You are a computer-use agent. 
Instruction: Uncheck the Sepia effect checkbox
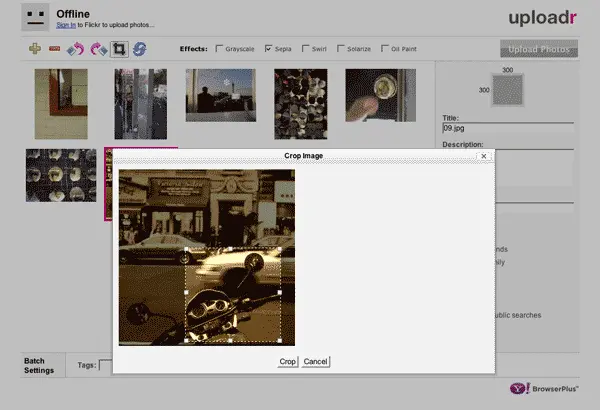(268, 49)
